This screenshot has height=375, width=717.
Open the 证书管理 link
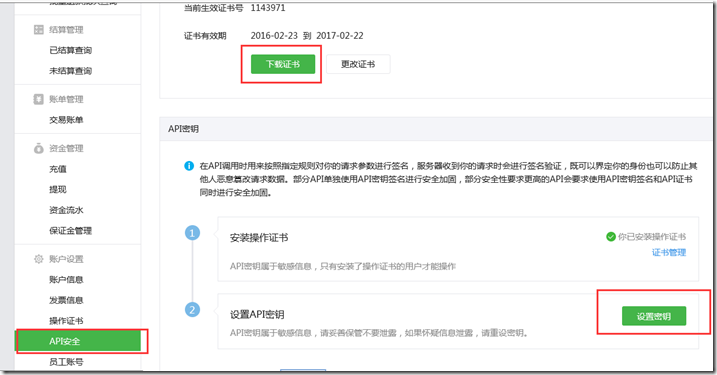669,252
